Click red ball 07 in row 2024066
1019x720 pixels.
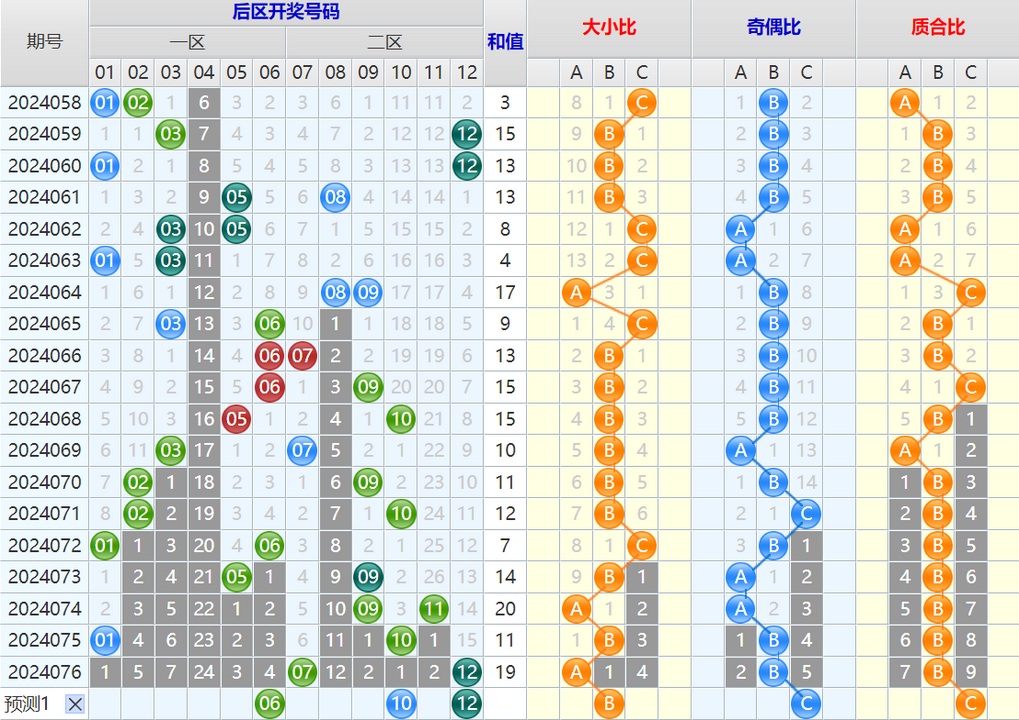pyautogui.click(x=302, y=356)
